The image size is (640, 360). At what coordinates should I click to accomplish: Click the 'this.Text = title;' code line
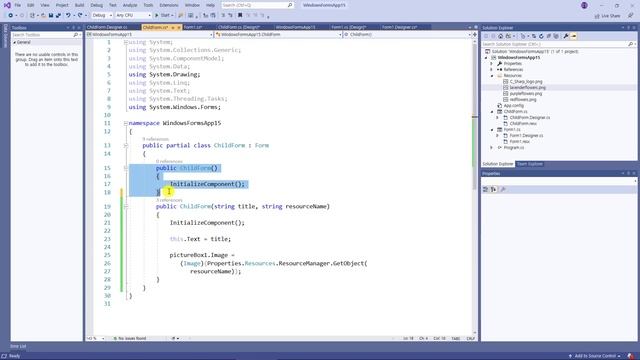pyautogui.click(x=200, y=239)
